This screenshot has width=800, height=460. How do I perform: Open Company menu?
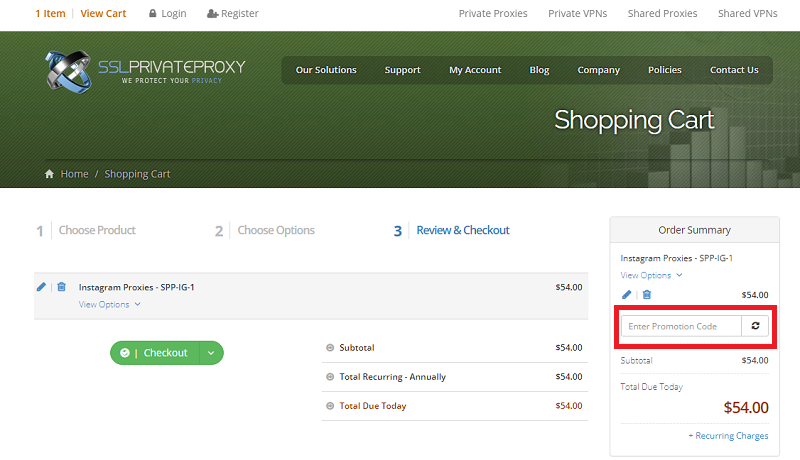tap(598, 70)
